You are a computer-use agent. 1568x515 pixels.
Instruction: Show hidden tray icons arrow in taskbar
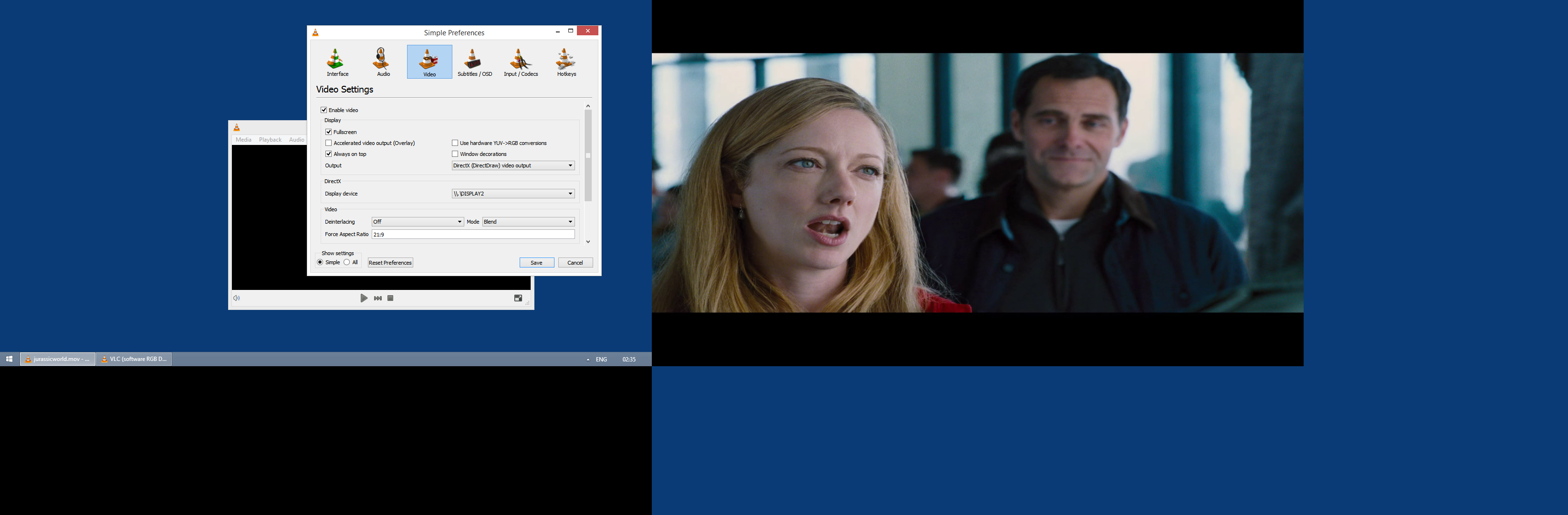(587, 360)
